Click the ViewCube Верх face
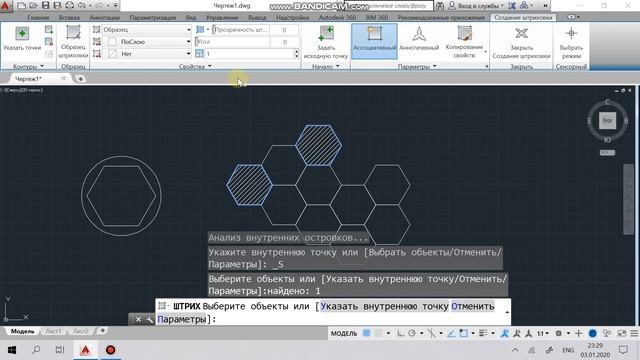Image resolution: width=640 pixels, height=360 pixels. (607, 120)
